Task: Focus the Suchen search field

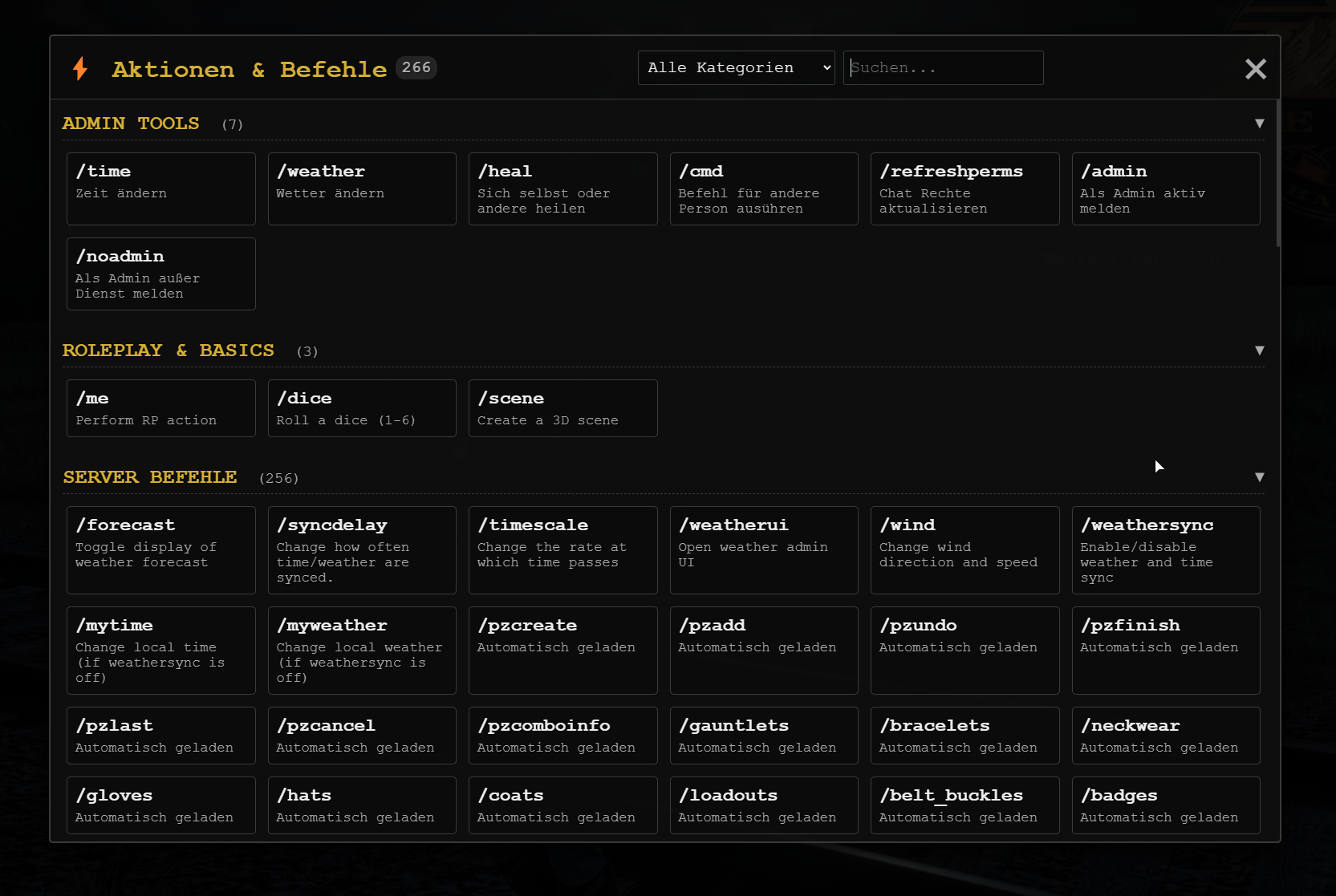Action: click(x=943, y=67)
